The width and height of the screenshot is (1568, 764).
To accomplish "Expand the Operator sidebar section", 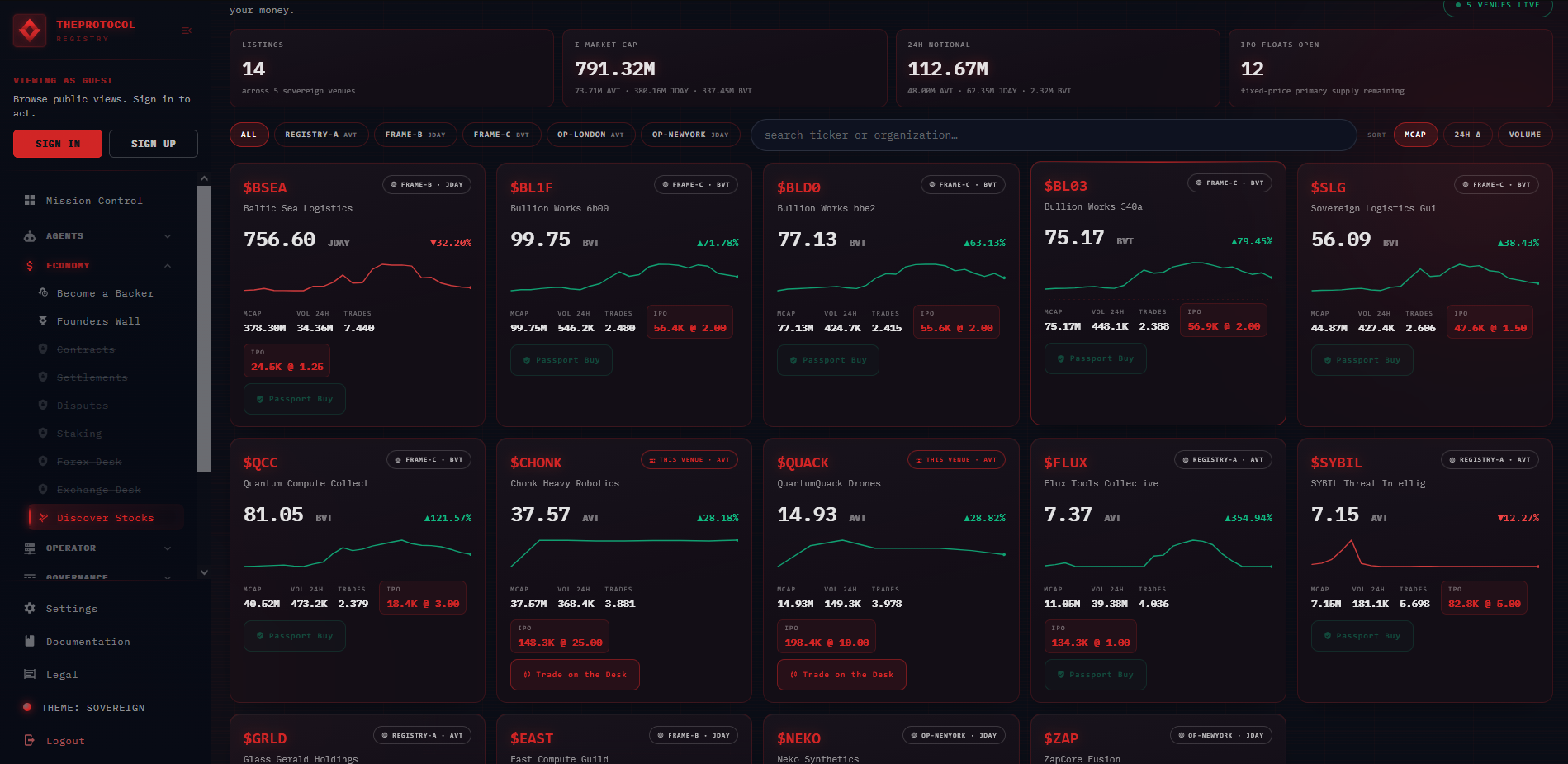I will pyautogui.click(x=168, y=548).
